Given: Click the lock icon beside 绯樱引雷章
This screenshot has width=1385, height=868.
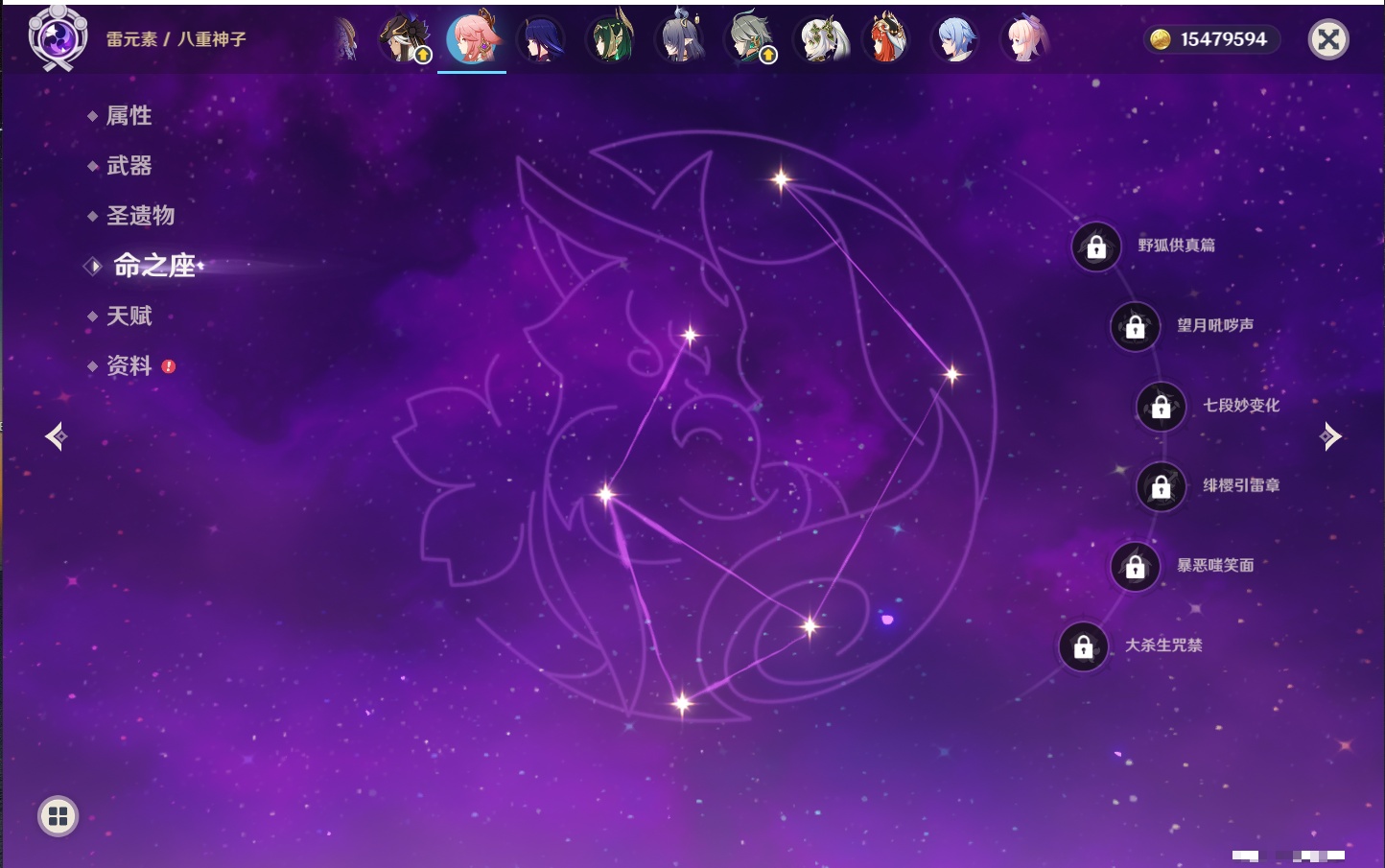Looking at the screenshot, I should pos(1162,487).
